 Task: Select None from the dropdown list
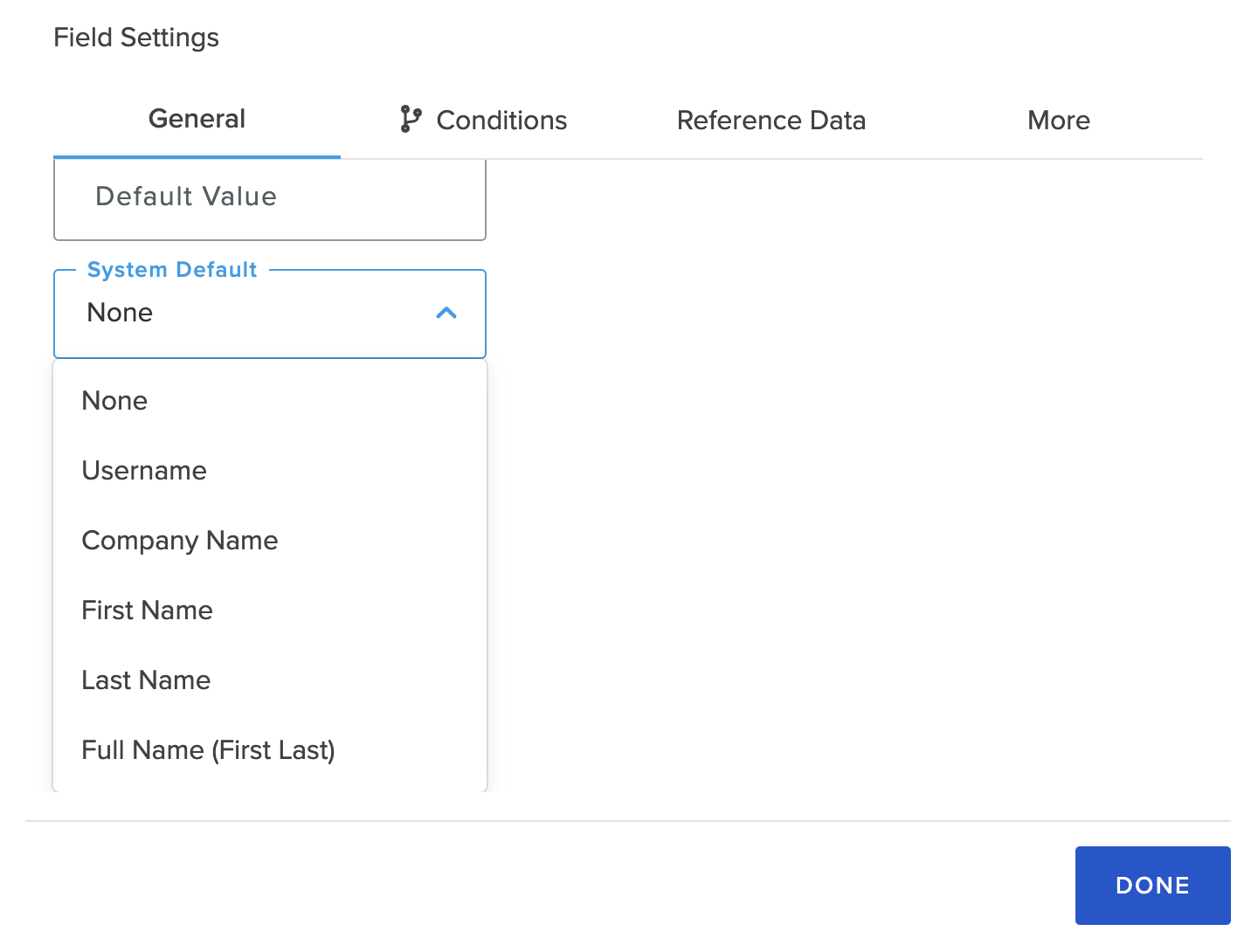tap(114, 400)
